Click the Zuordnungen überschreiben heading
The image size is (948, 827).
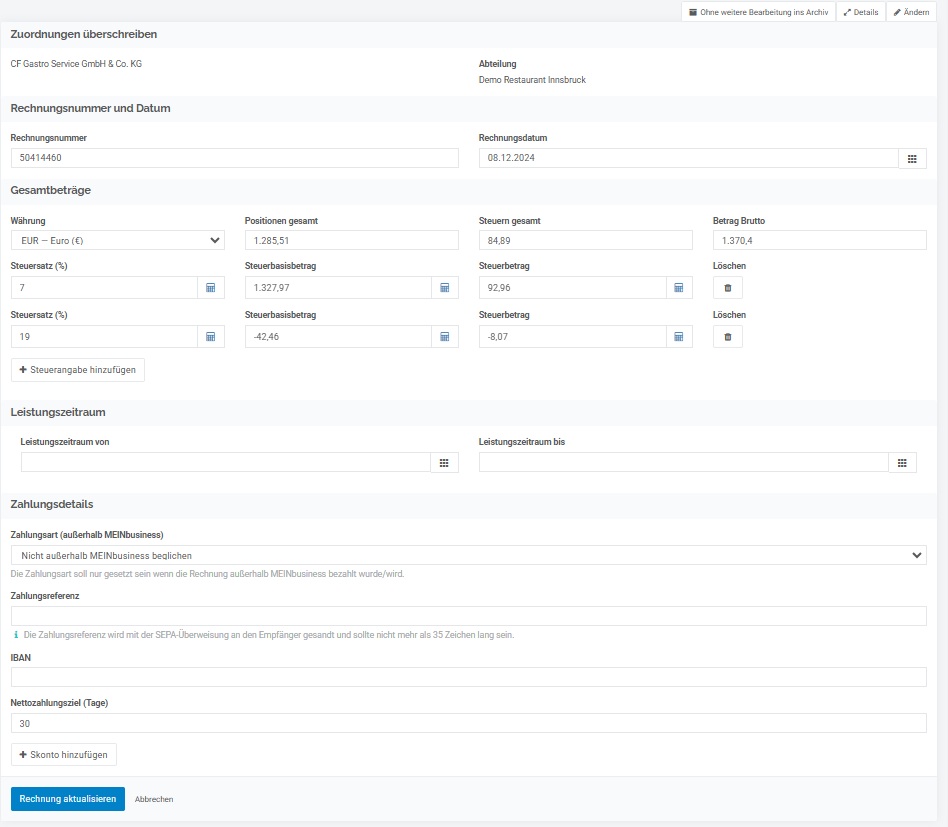[83, 34]
